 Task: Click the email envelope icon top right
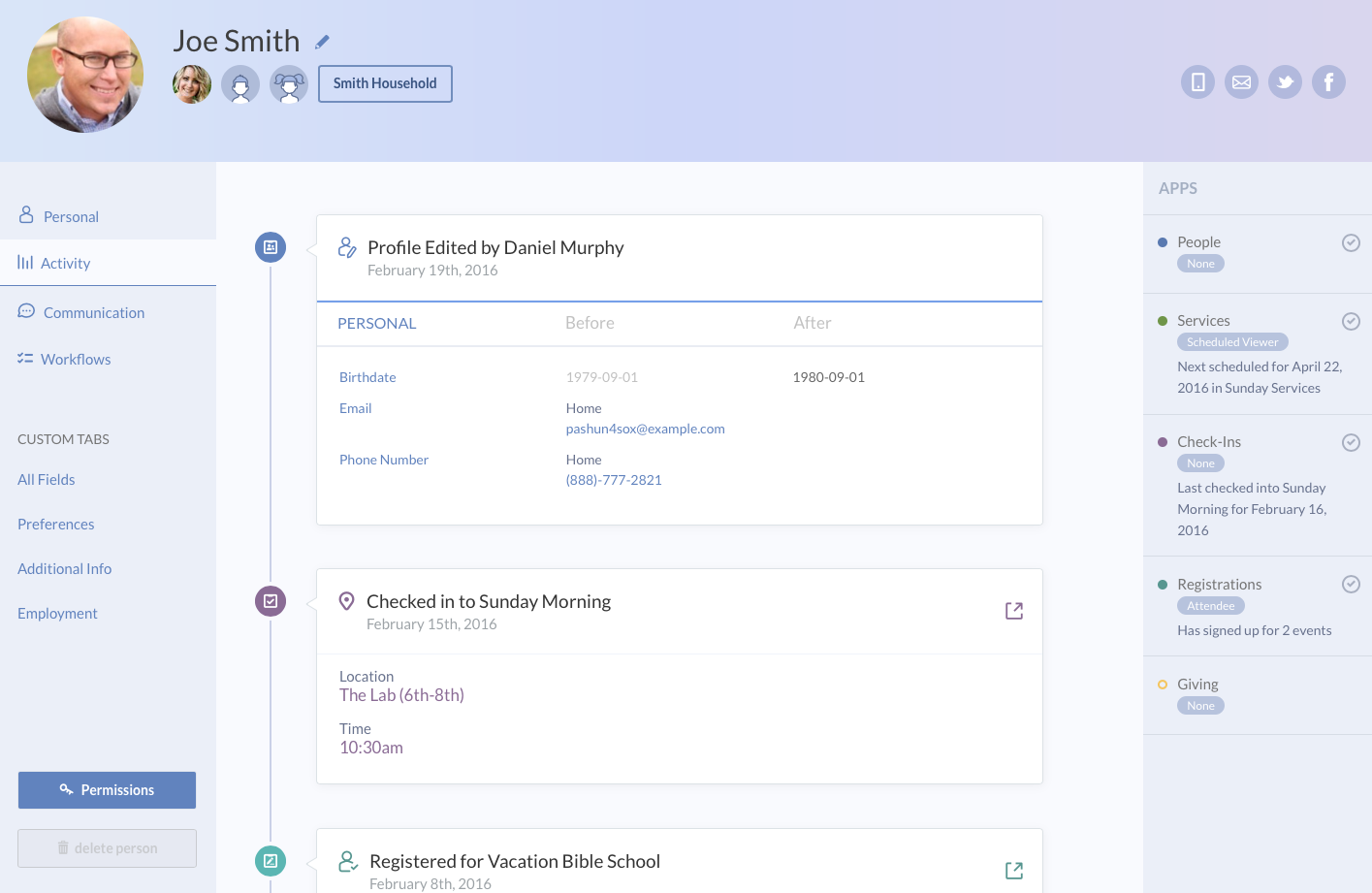(1241, 81)
